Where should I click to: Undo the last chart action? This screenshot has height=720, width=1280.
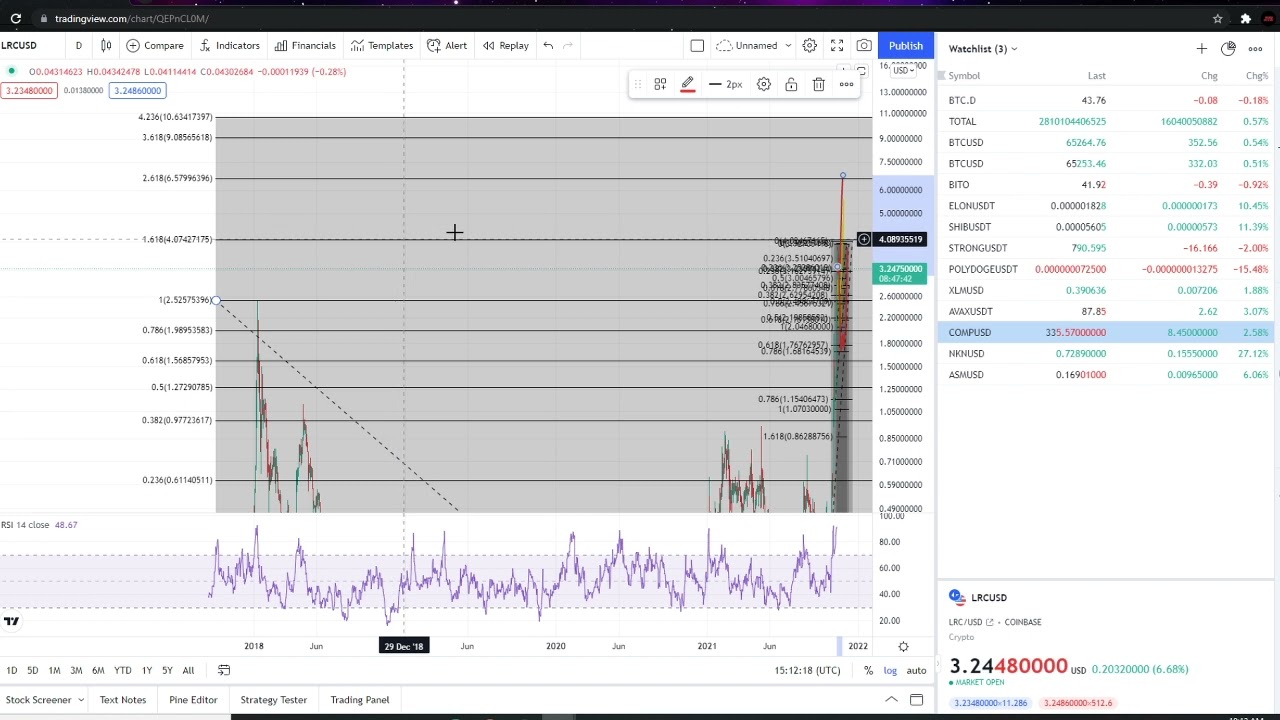[x=548, y=45]
